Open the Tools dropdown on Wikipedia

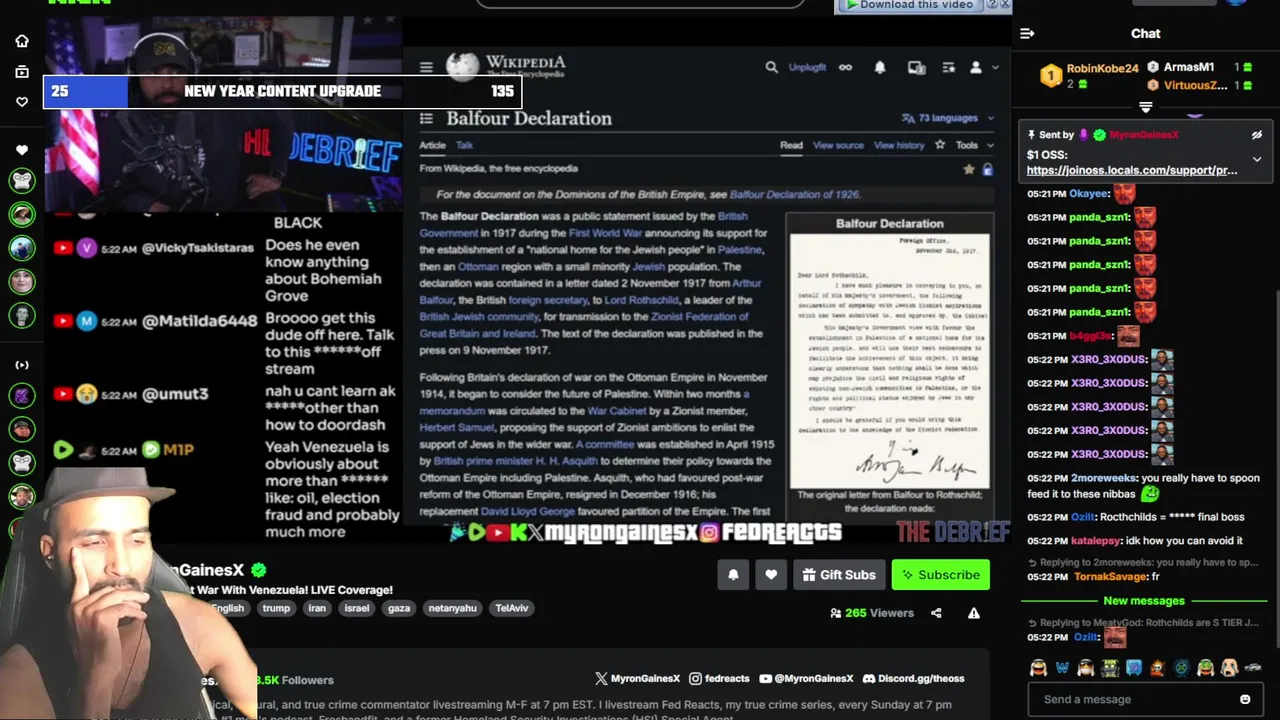click(x=974, y=145)
